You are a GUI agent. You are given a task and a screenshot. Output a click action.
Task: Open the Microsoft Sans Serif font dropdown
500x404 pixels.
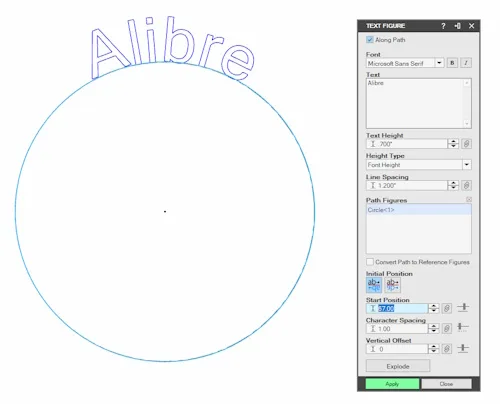439,63
